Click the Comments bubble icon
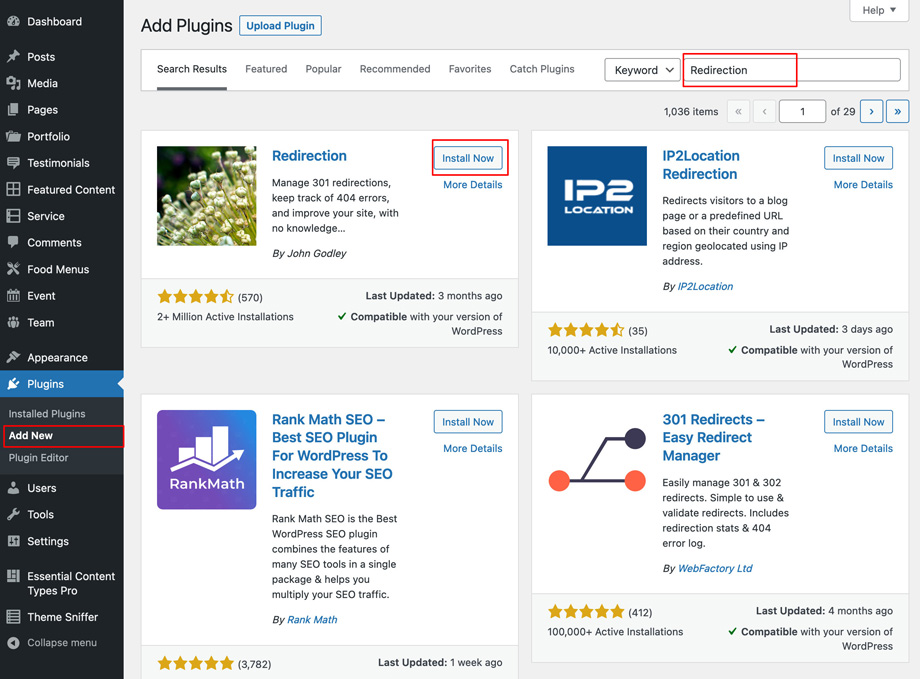920x679 pixels. coord(13,242)
